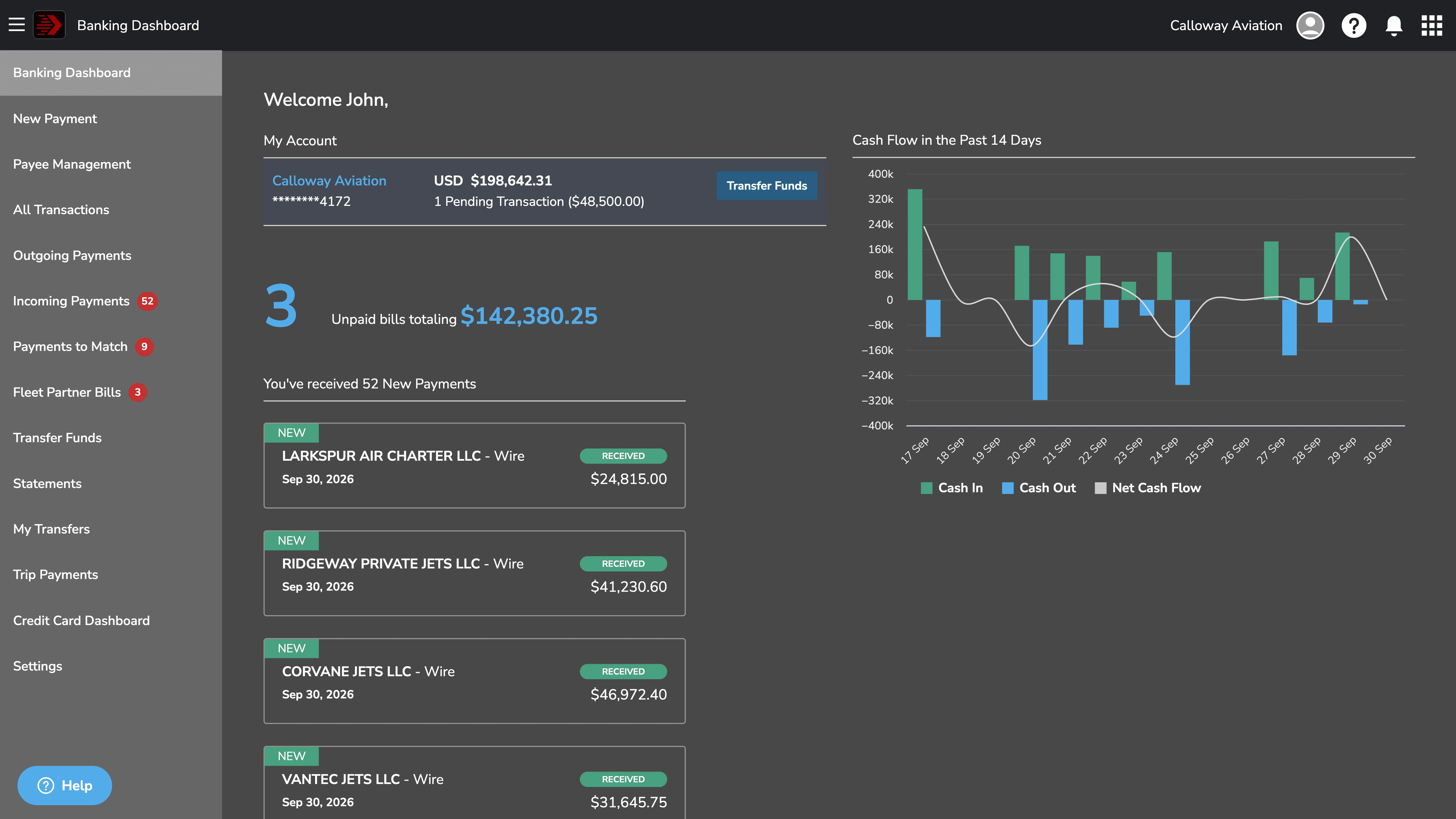The height and width of the screenshot is (819, 1456).
Task: Open Payments to Match in the sidebar
Action: pyautogui.click(x=111, y=347)
